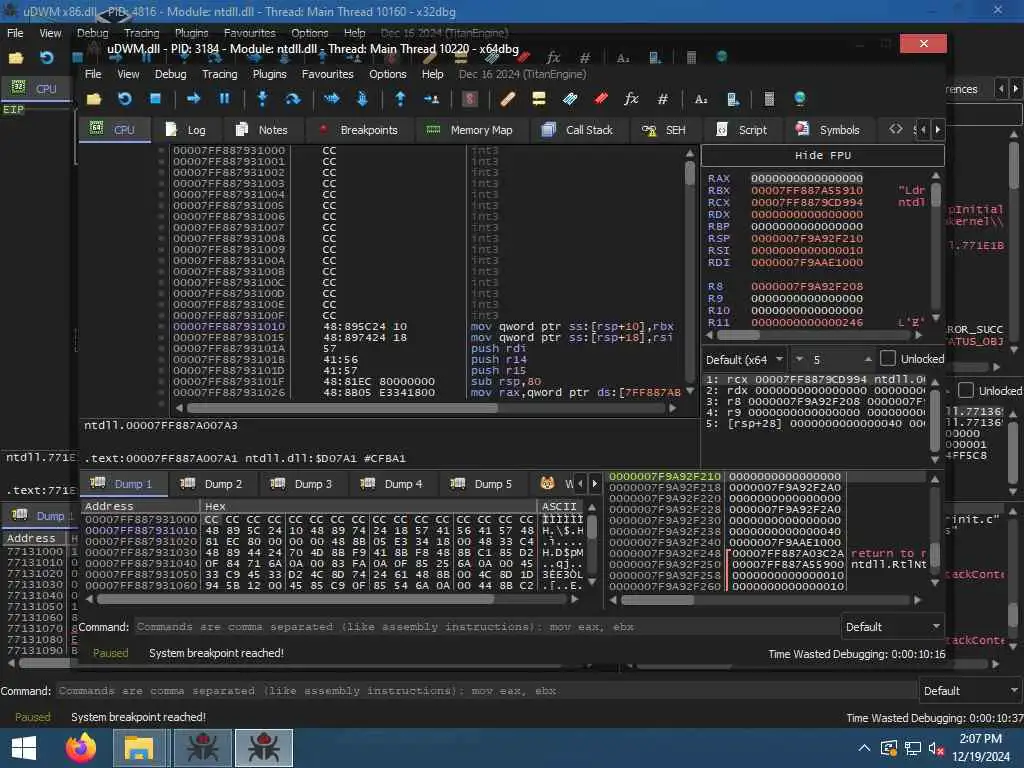Stop debugging square icon in x64dbg
Screen dimensions: 1024x768
(155, 99)
